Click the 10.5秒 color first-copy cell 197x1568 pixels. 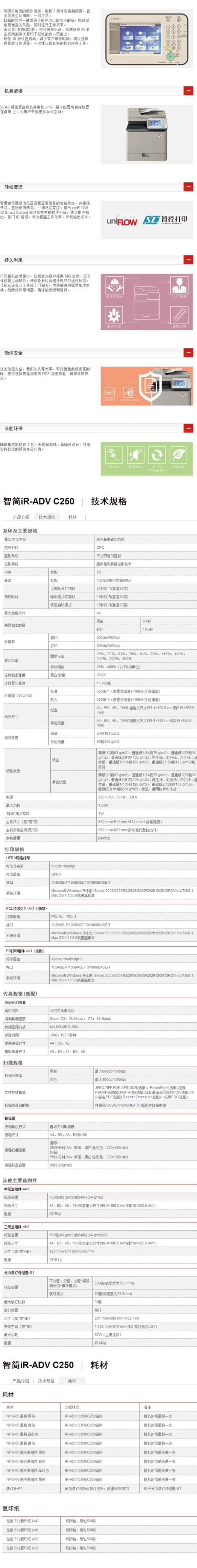[168, 629]
